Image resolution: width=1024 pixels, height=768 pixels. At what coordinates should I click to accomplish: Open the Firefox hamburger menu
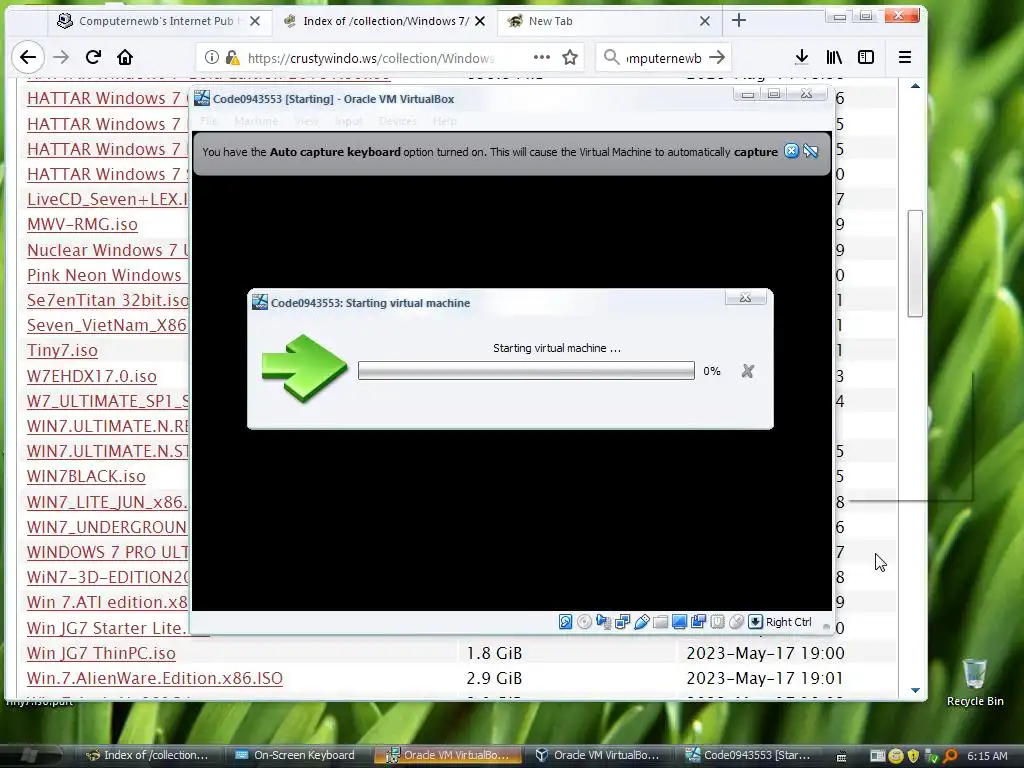(x=904, y=57)
